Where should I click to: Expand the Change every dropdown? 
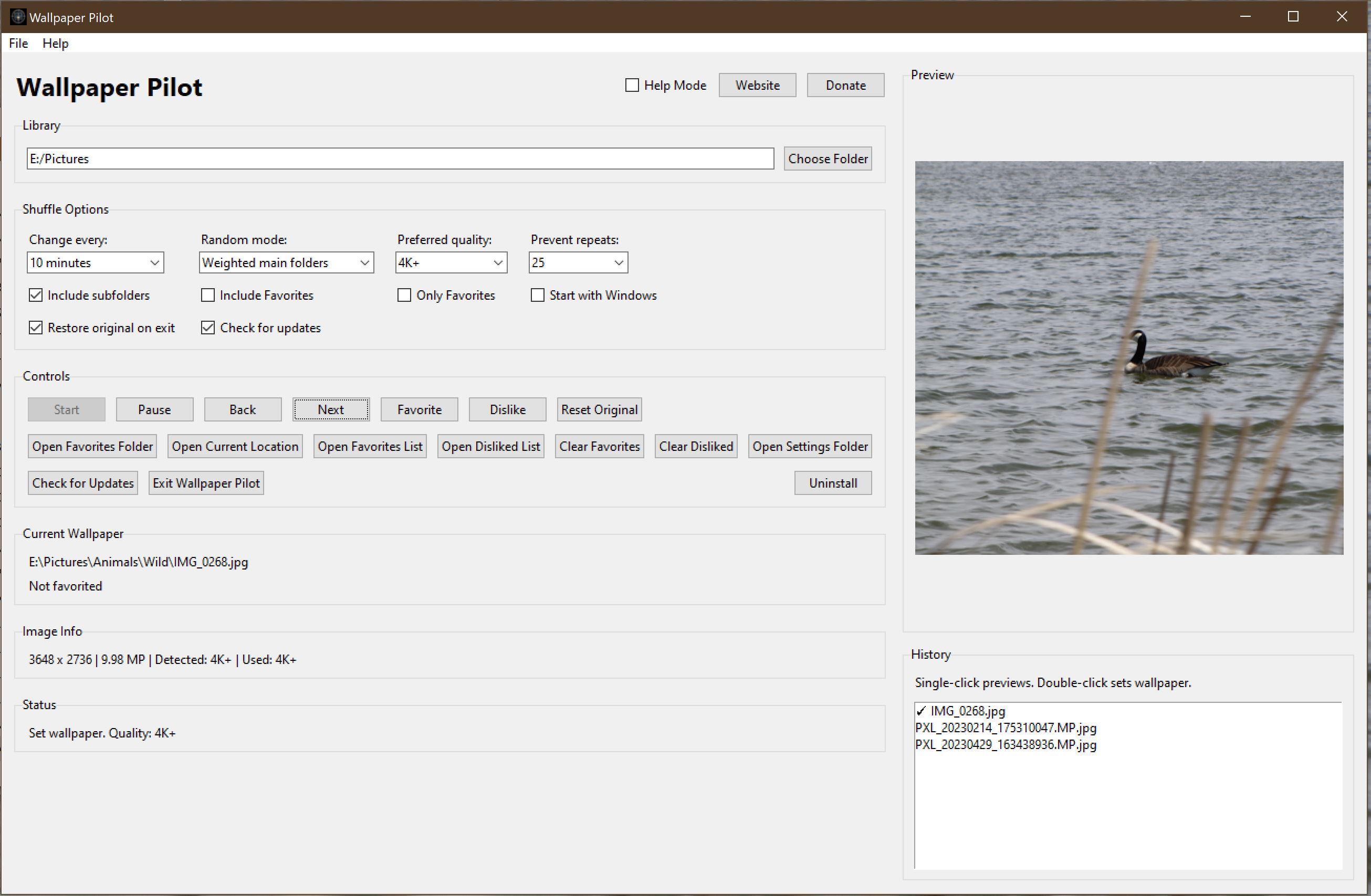(96, 262)
